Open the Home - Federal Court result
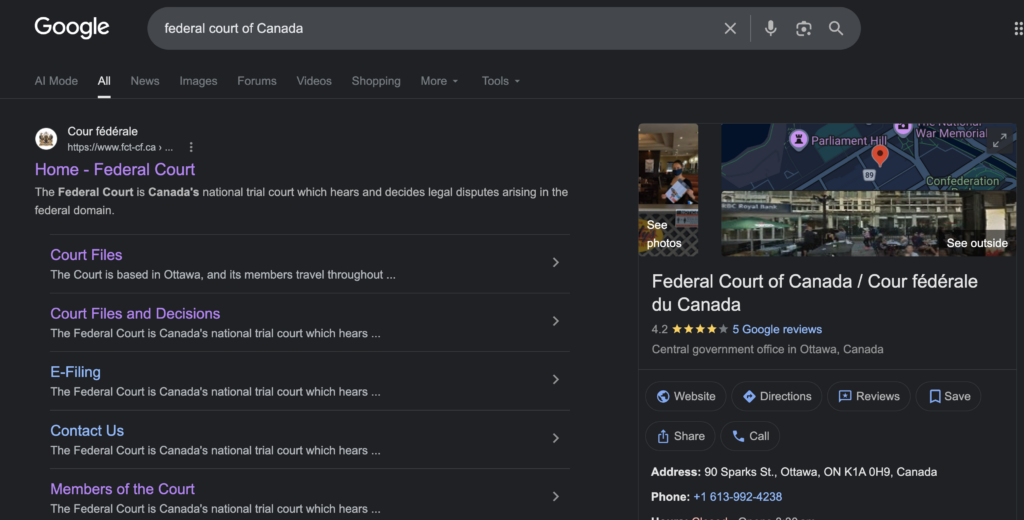 [x=115, y=169]
